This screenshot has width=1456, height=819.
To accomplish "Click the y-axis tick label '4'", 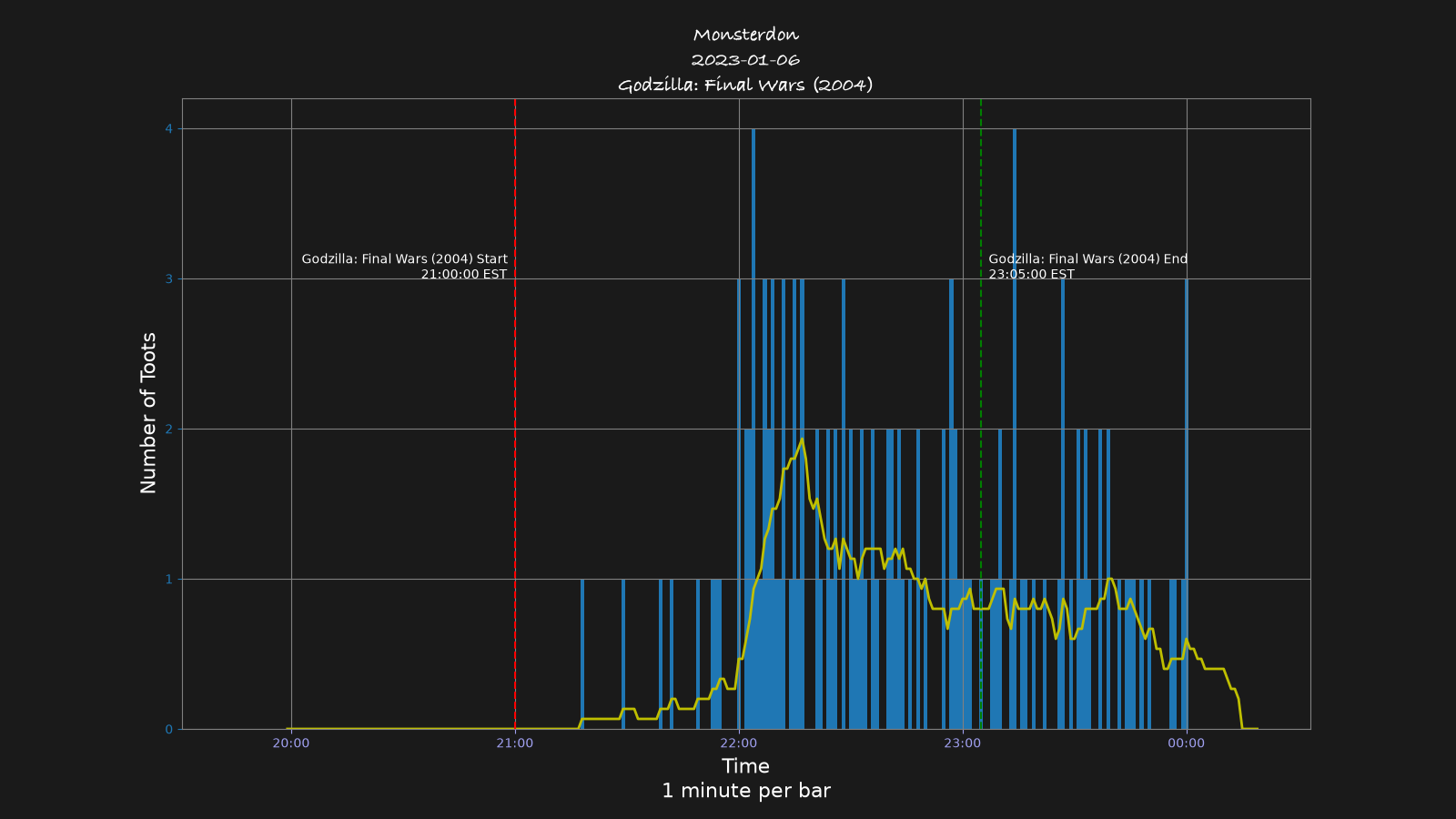I will click(x=168, y=129).
